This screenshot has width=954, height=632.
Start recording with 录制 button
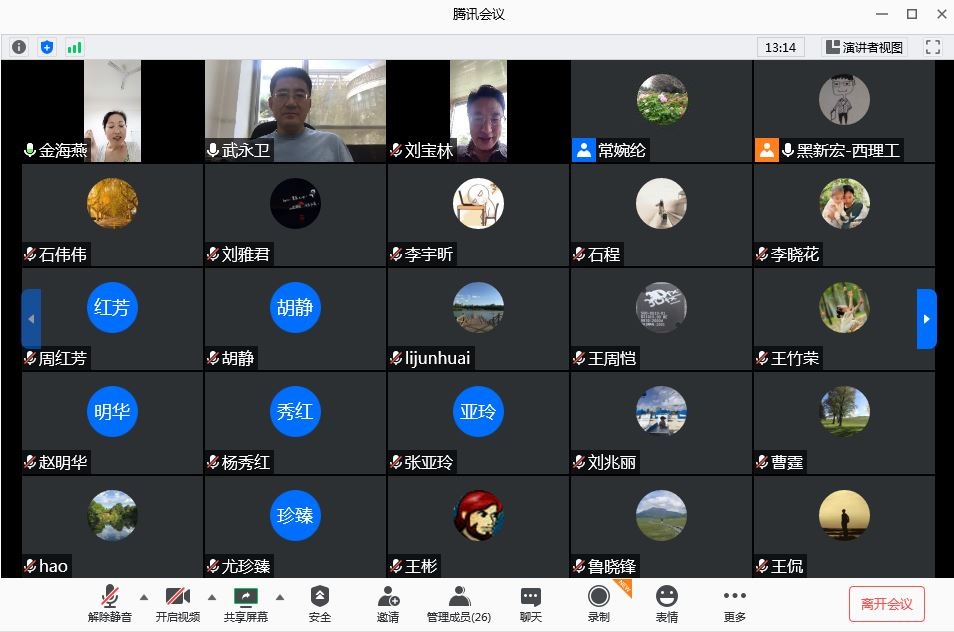pos(598,604)
